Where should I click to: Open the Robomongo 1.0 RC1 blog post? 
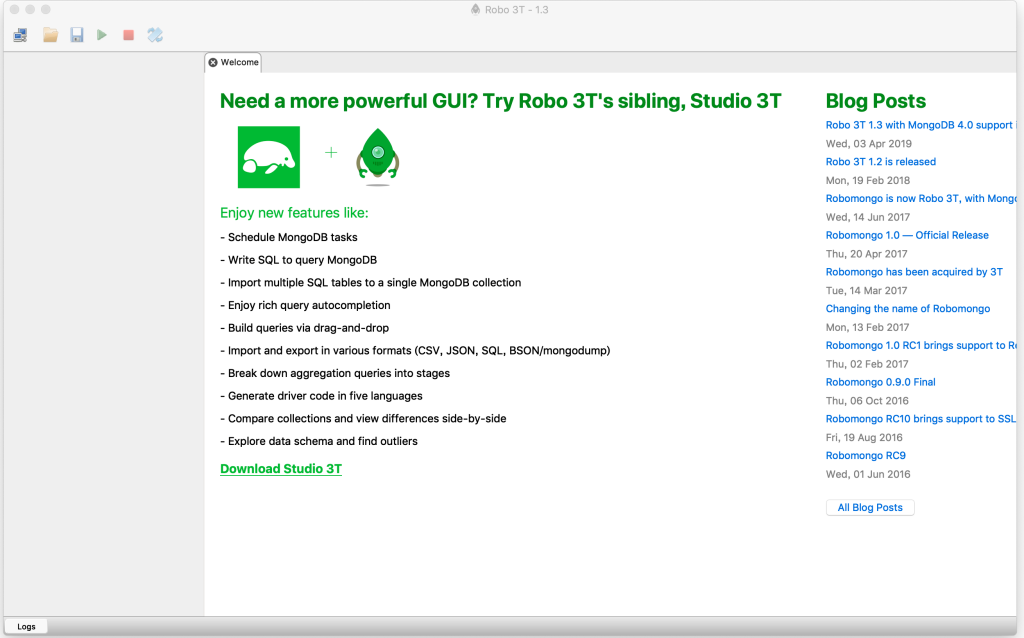[921, 345]
